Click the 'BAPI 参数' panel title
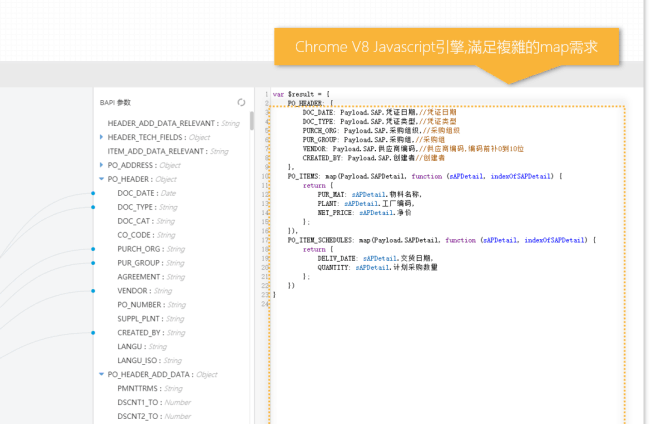 point(115,103)
